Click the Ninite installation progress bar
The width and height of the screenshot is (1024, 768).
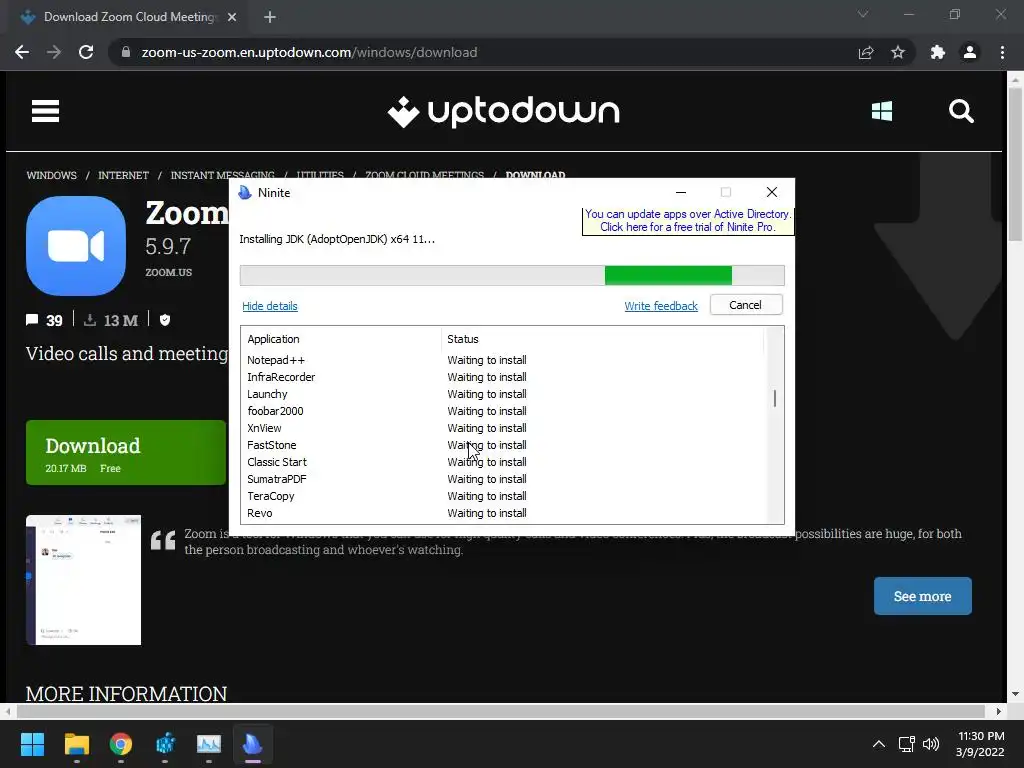pyautogui.click(x=512, y=275)
